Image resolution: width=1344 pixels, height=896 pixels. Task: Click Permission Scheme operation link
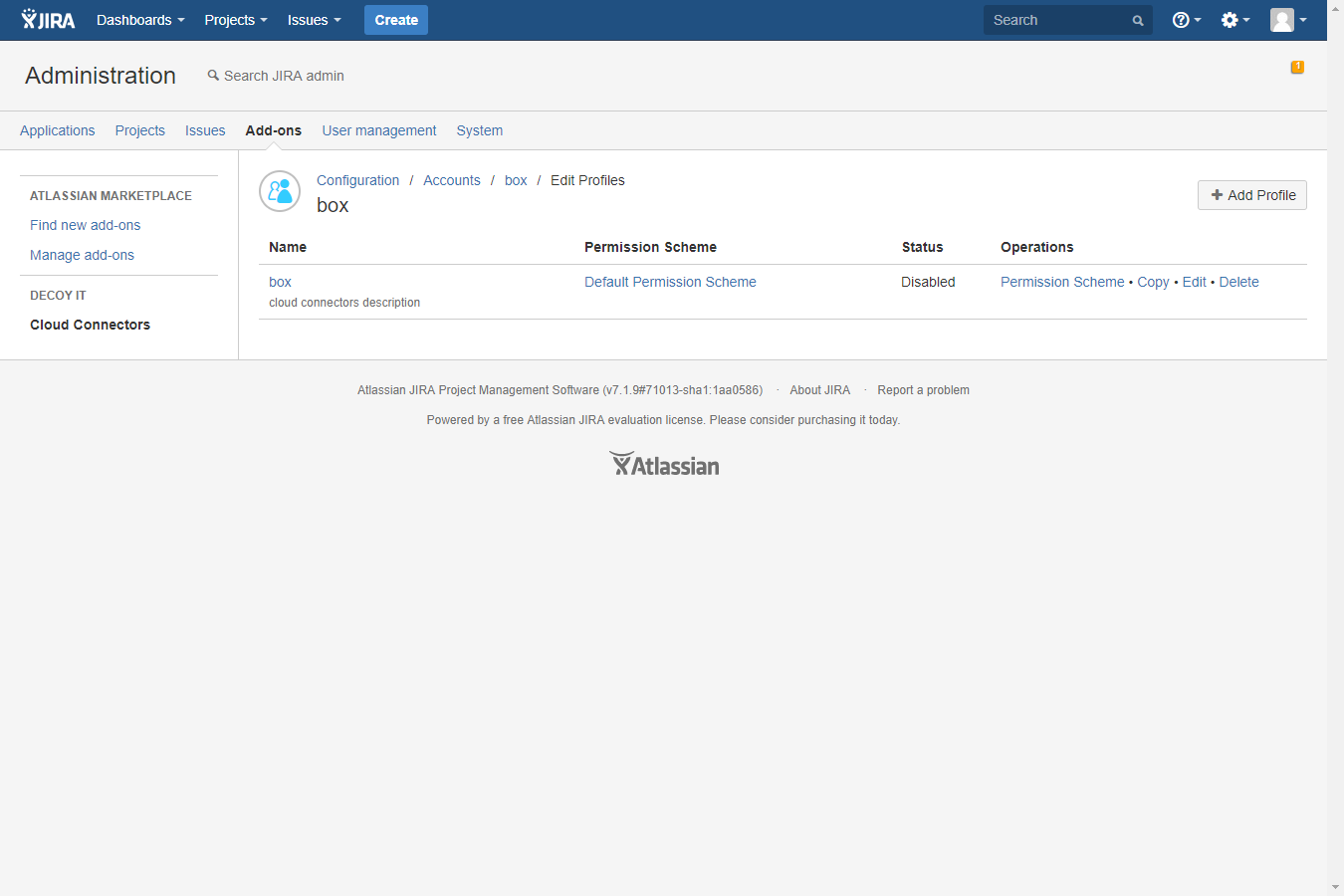click(1062, 282)
